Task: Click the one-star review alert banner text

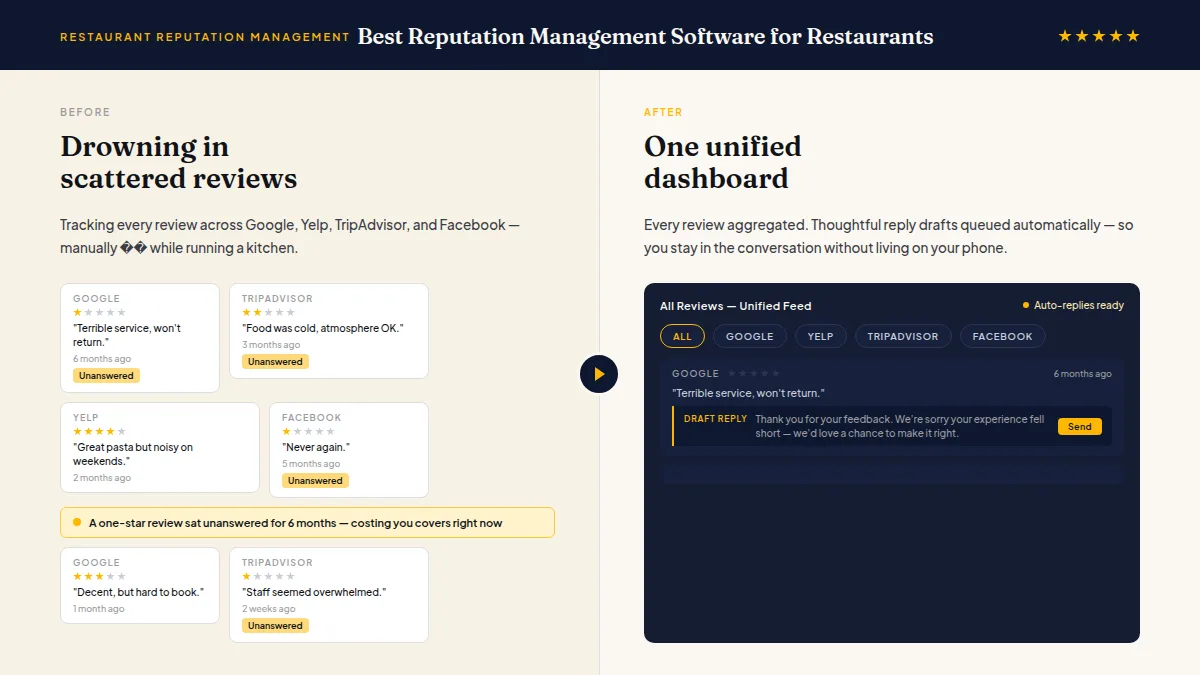Action: 295,523
